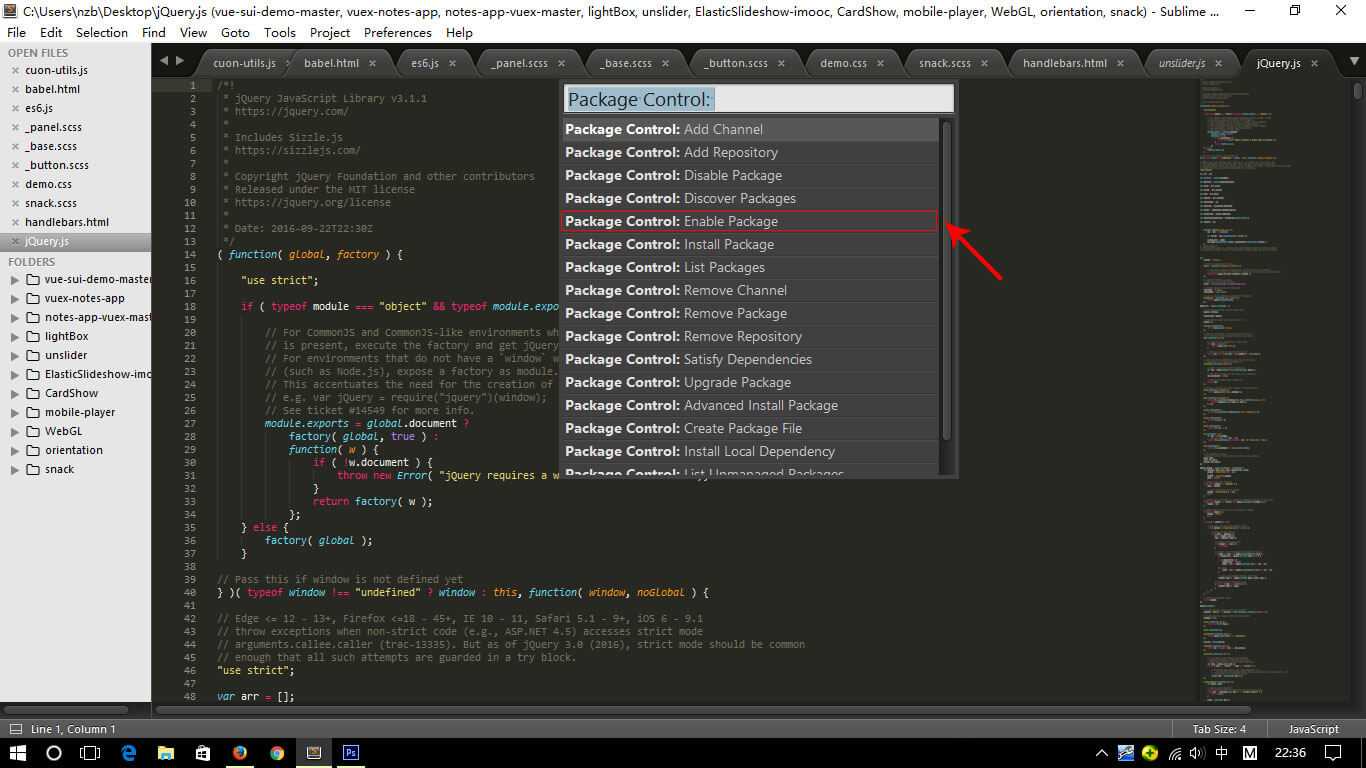Close babel.html in the Open Files sidebar
The image size is (1366, 768).
[15, 90]
